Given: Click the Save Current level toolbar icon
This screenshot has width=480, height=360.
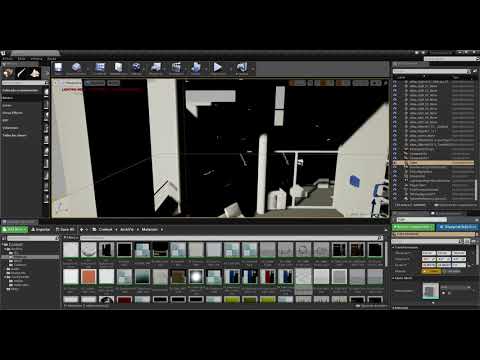Looking at the screenshot, I should (x=58, y=68).
